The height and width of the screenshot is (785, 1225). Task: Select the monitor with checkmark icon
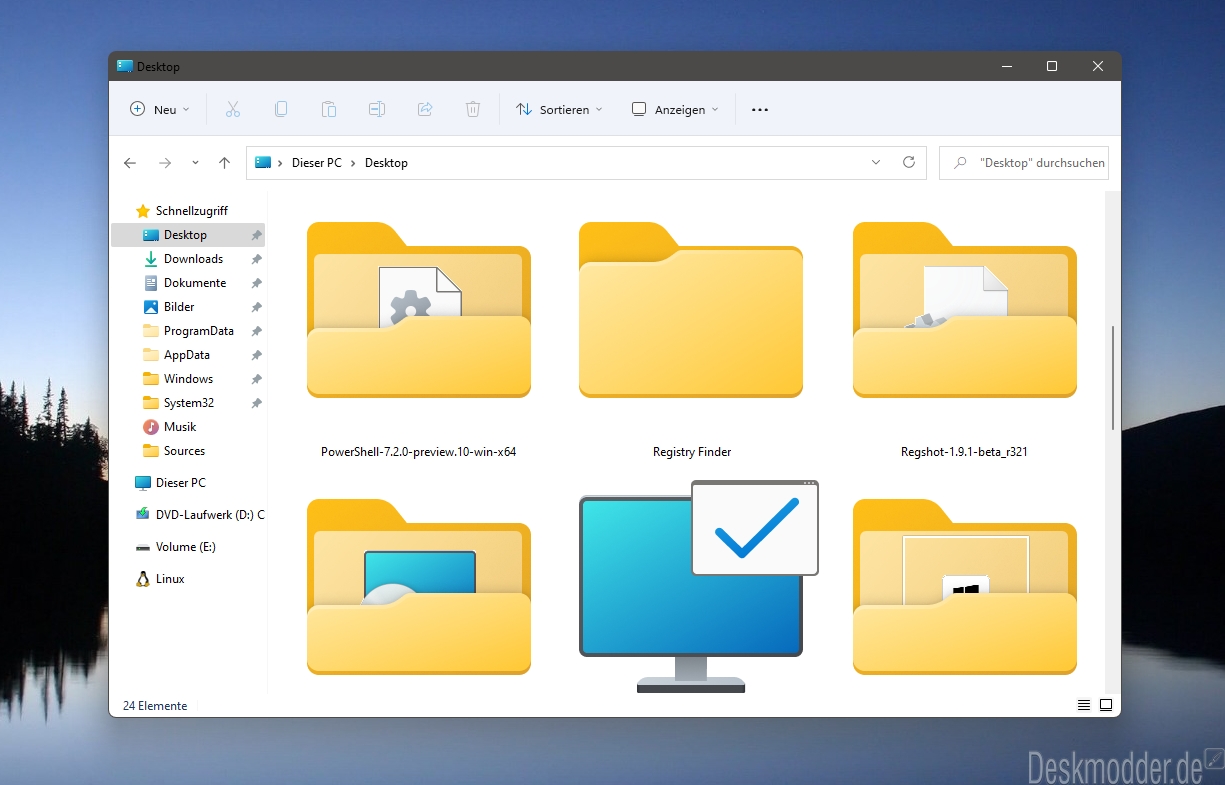pos(699,586)
